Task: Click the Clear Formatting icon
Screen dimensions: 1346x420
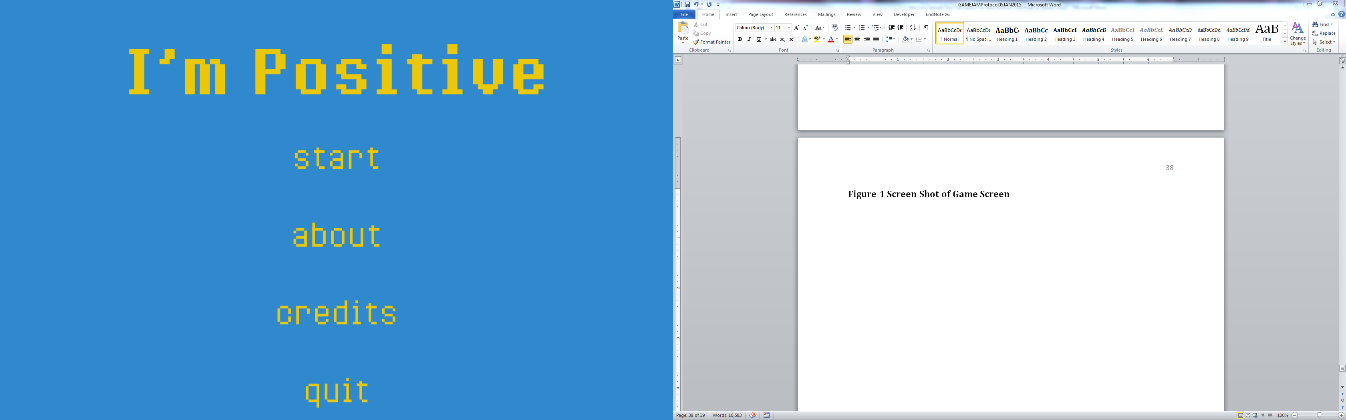Action: (x=834, y=28)
